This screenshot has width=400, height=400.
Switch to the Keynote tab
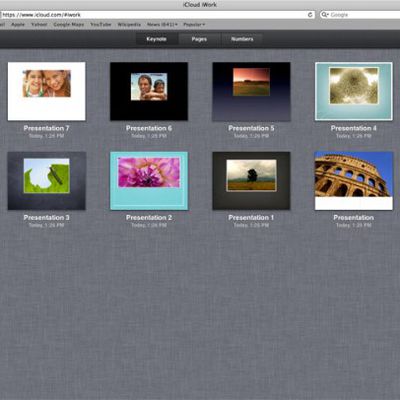[x=156, y=39]
